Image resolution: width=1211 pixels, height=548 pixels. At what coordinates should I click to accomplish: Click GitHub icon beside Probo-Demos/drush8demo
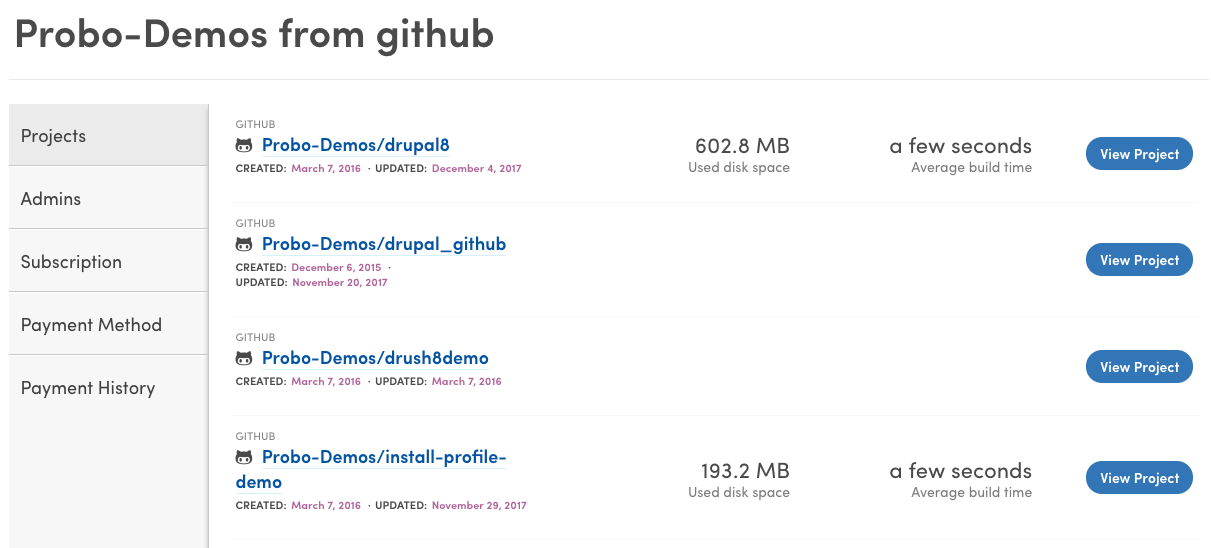tap(243, 359)
